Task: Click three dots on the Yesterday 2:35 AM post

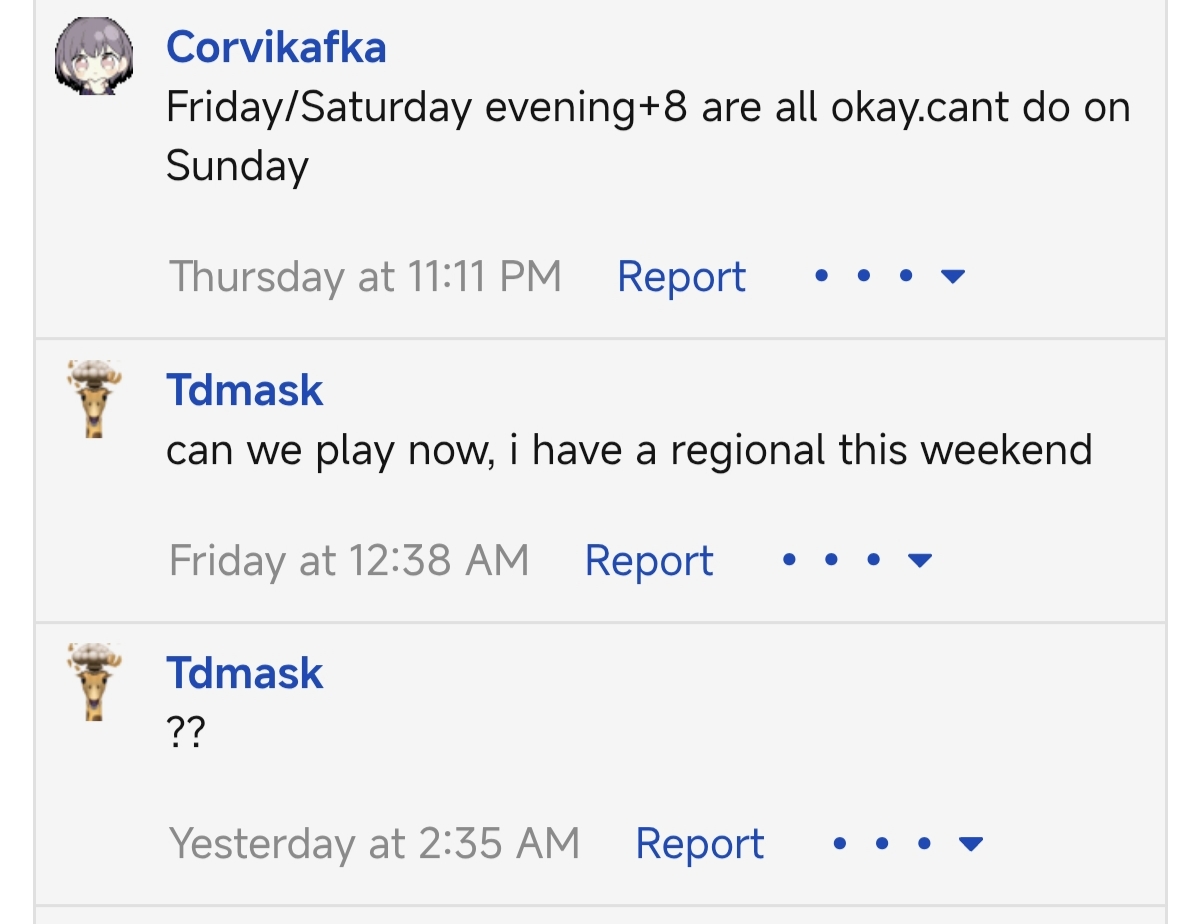Action: 881,844
